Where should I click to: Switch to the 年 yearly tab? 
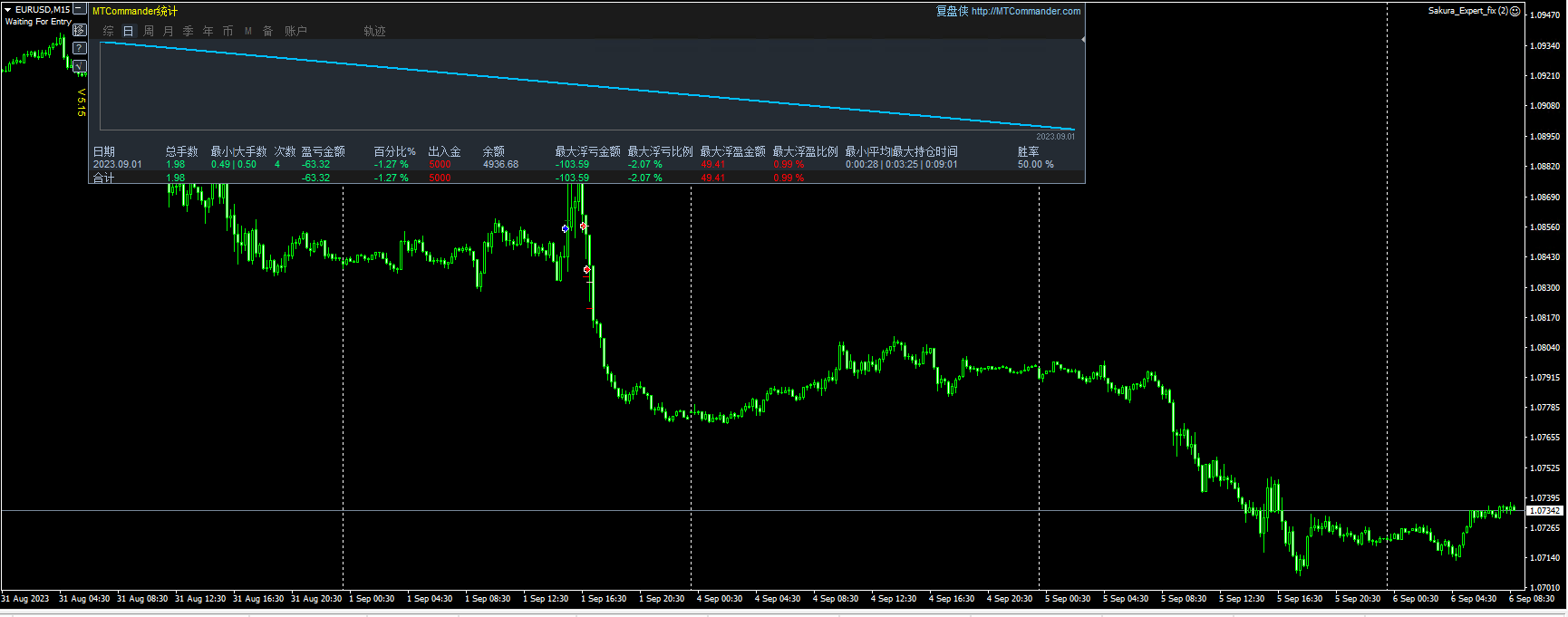click(208, 31)
